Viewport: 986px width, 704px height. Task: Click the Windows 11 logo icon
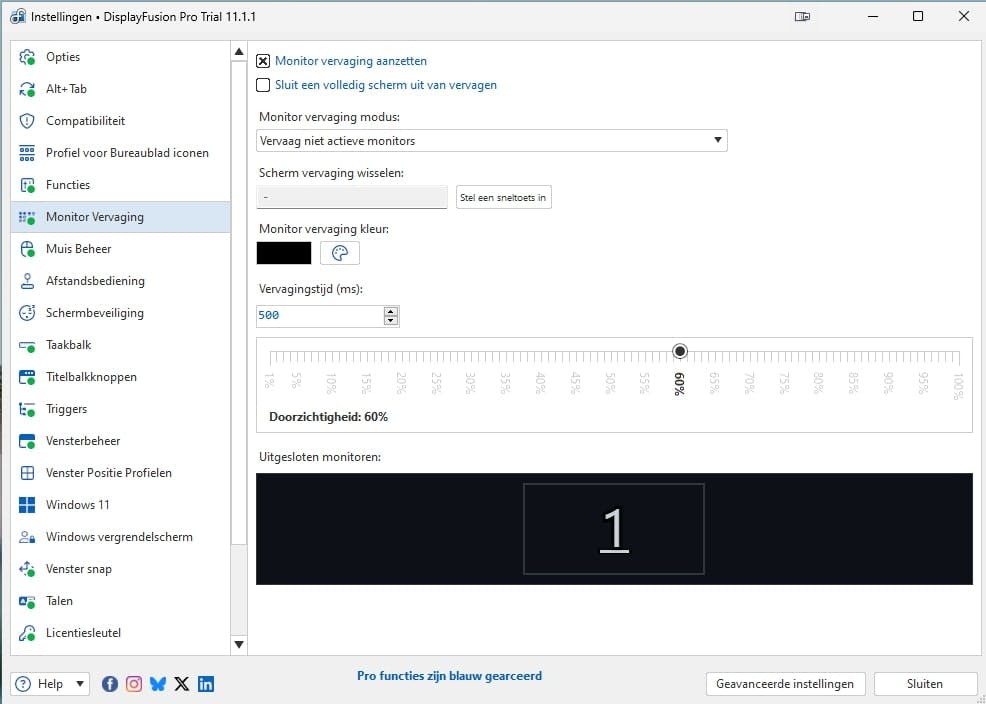[x=27, y=505]
